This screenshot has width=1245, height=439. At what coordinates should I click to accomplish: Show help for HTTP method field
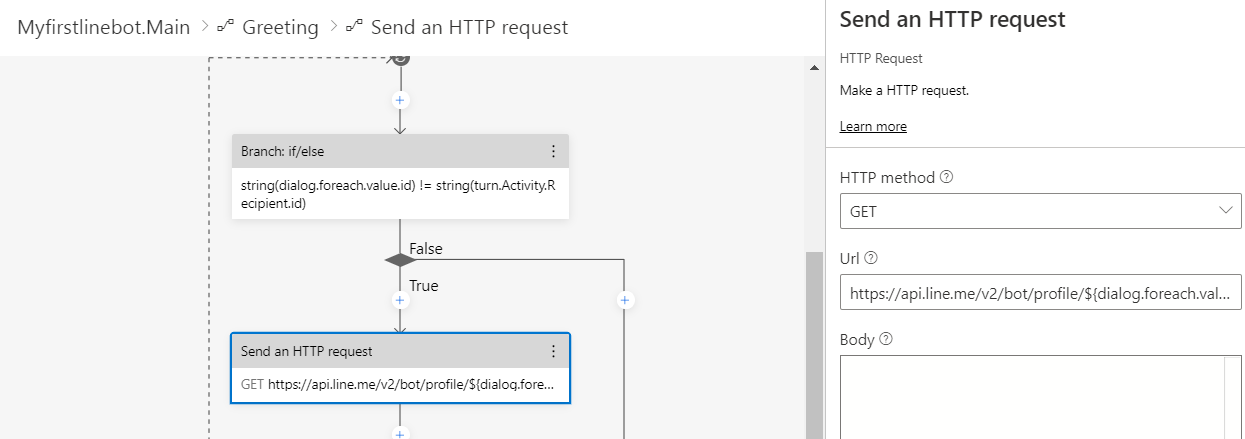click(947, 177)
